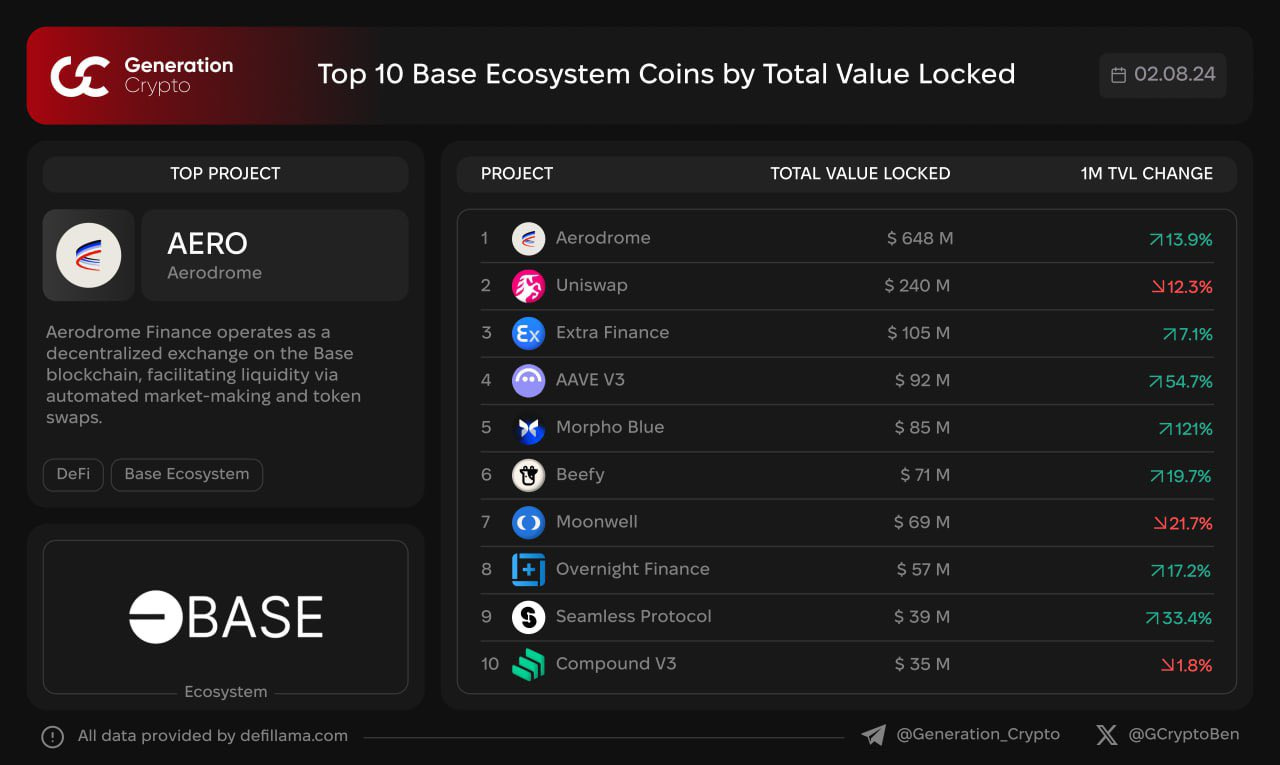
Task: Click the $ 92 M value
Action: (922, 380)
